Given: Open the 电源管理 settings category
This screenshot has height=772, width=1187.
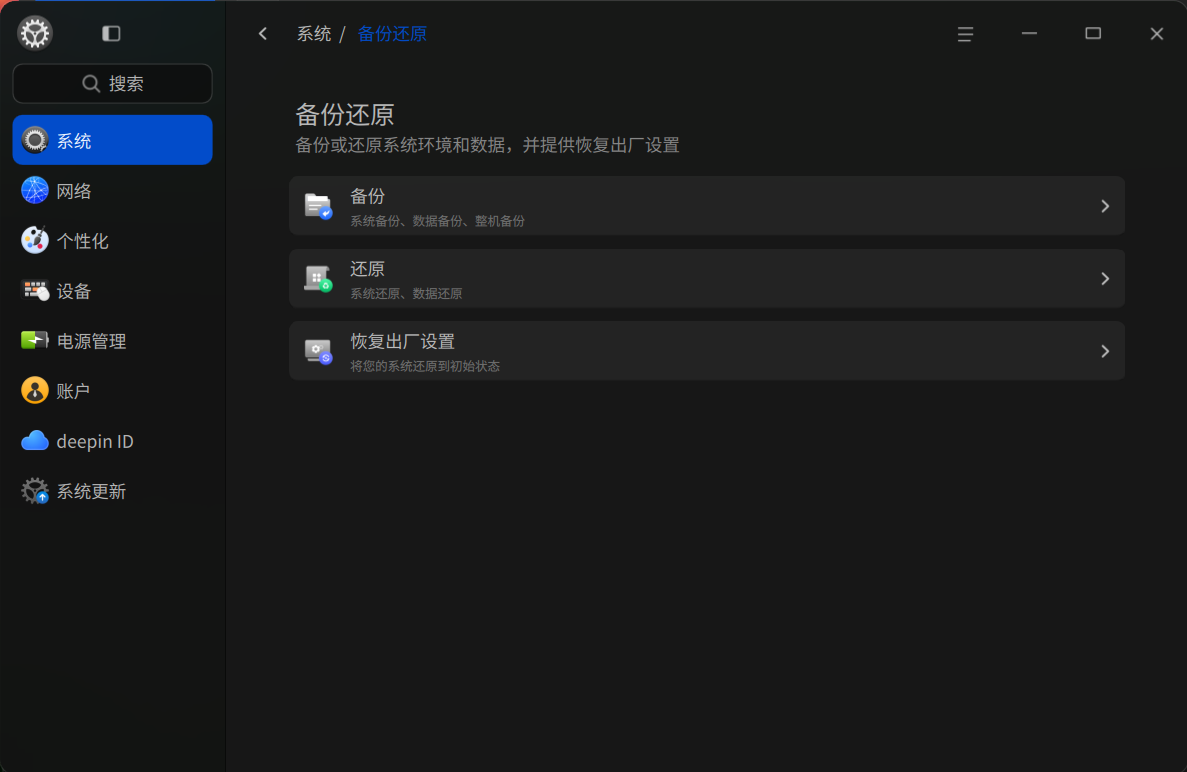Looking at the screenshot, I should [113, 340].
